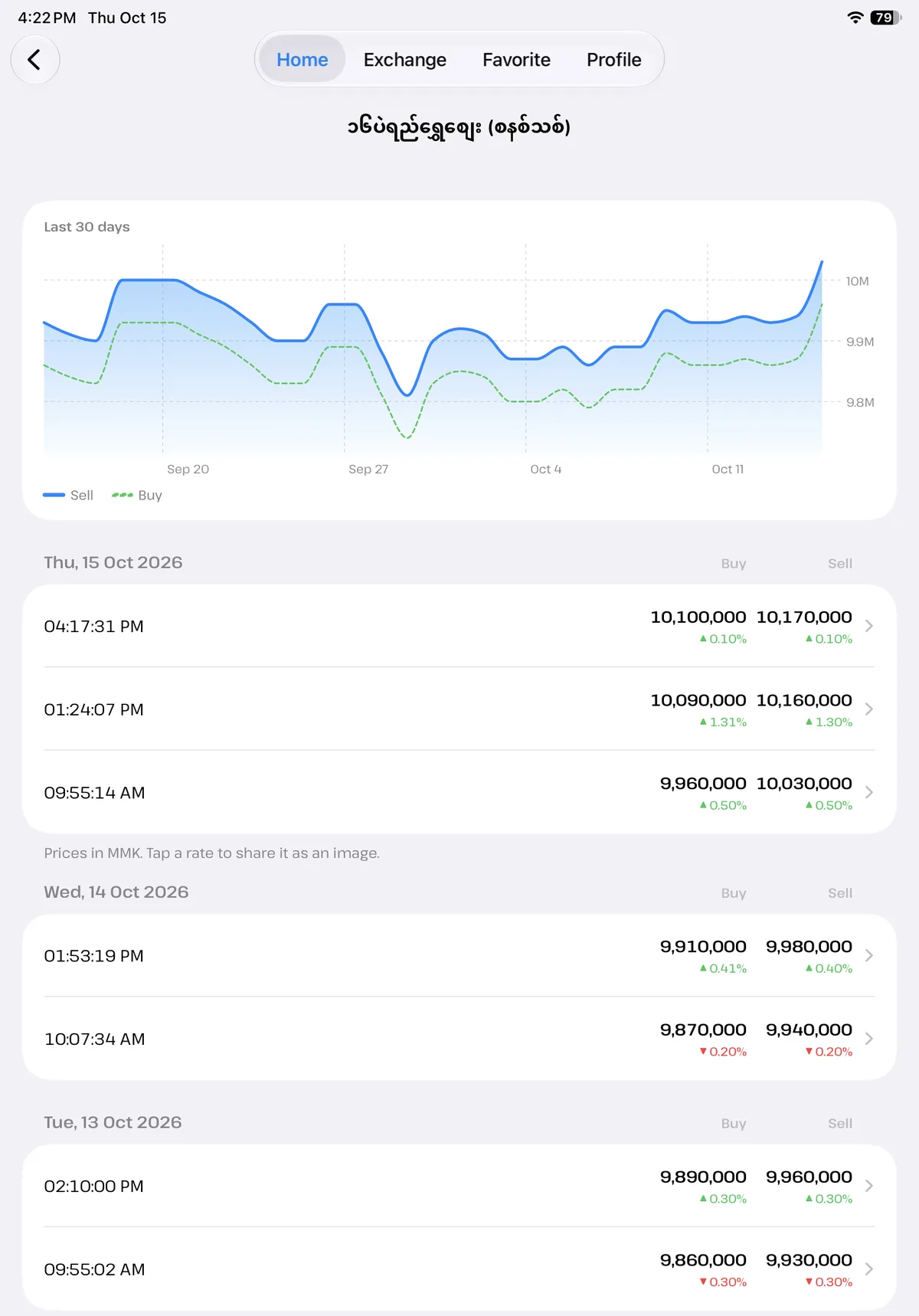Tap the Last 30 days chart label

(87, 227)
